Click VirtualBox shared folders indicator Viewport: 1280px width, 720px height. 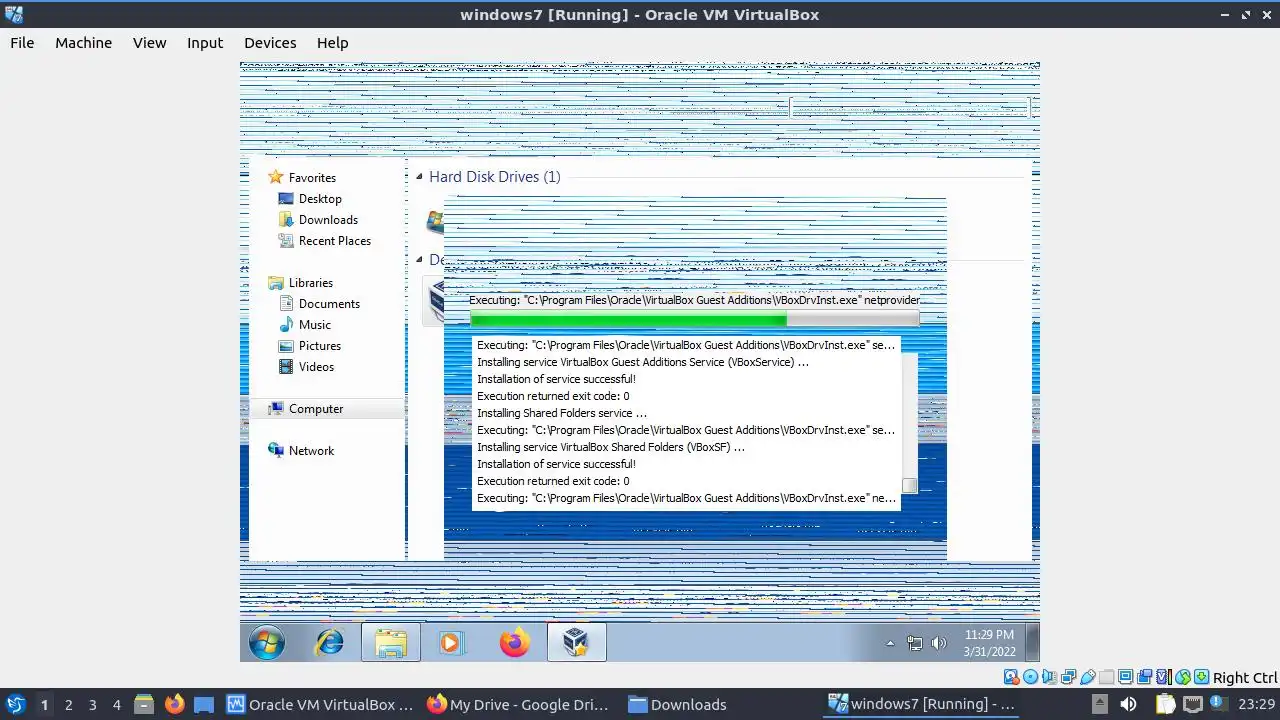click(1106, 677)
